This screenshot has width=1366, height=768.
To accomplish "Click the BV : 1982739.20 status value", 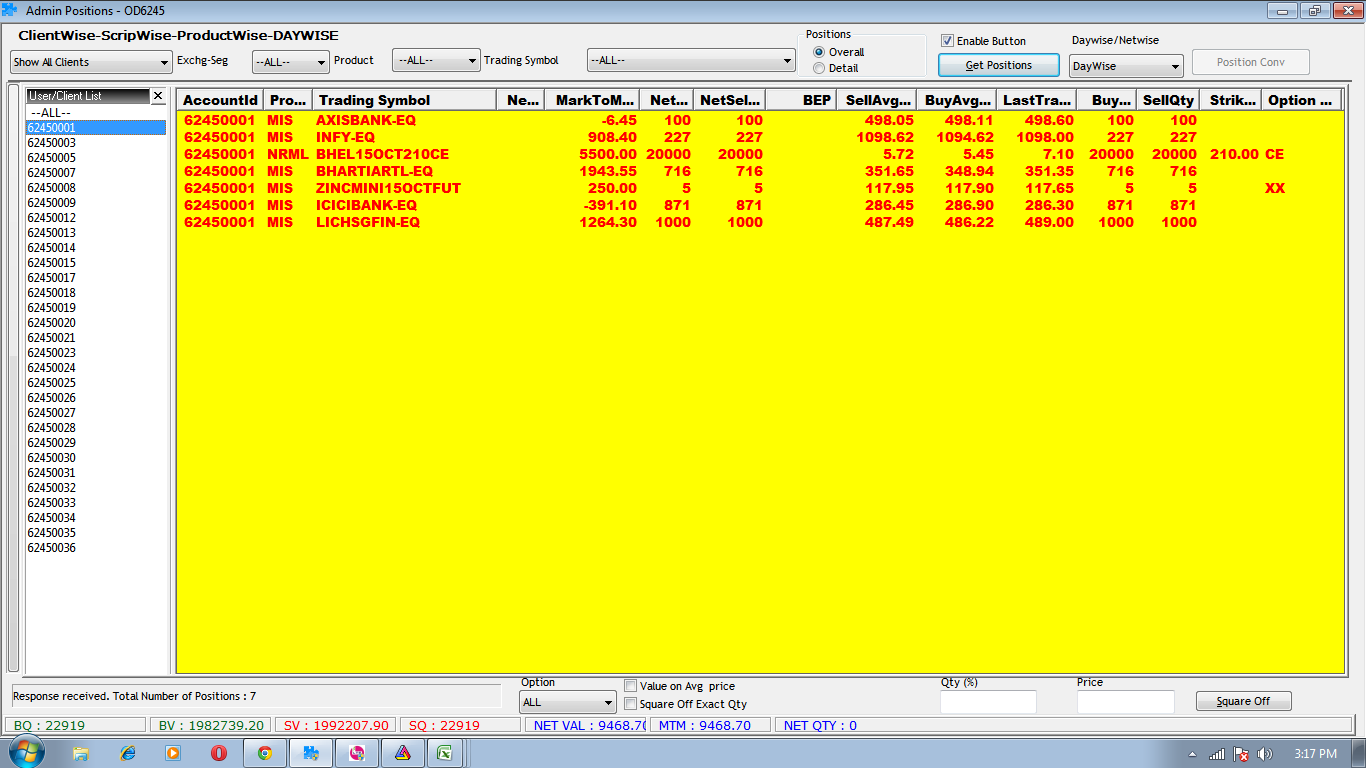I will click(208, 725).
